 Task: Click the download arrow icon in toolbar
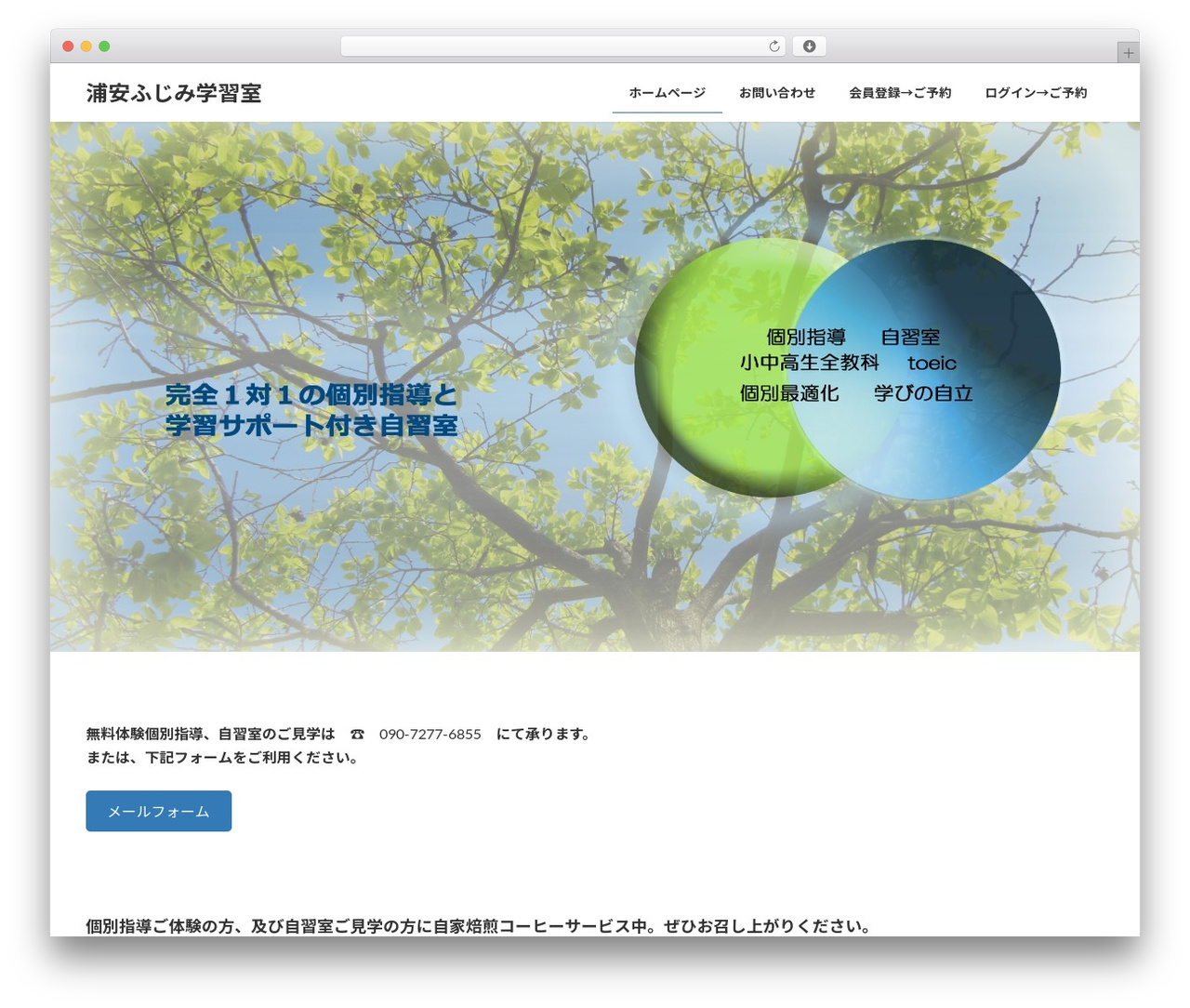(810, 46)
